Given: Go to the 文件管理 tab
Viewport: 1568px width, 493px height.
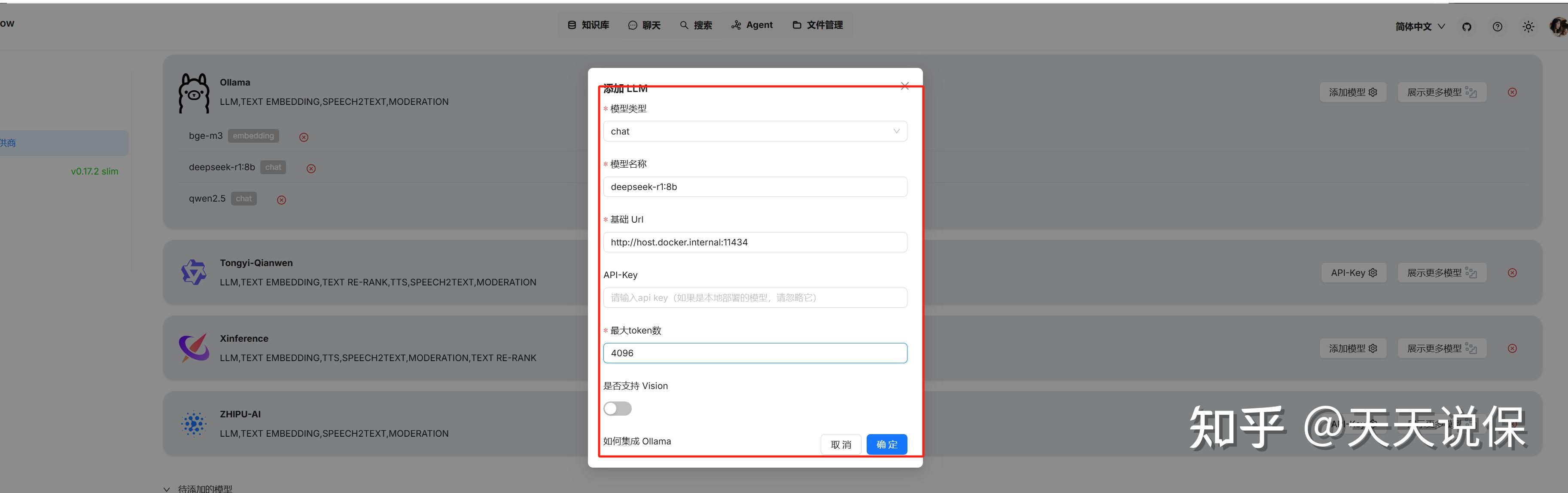Looking at the screenshot, I should point(817,25).
